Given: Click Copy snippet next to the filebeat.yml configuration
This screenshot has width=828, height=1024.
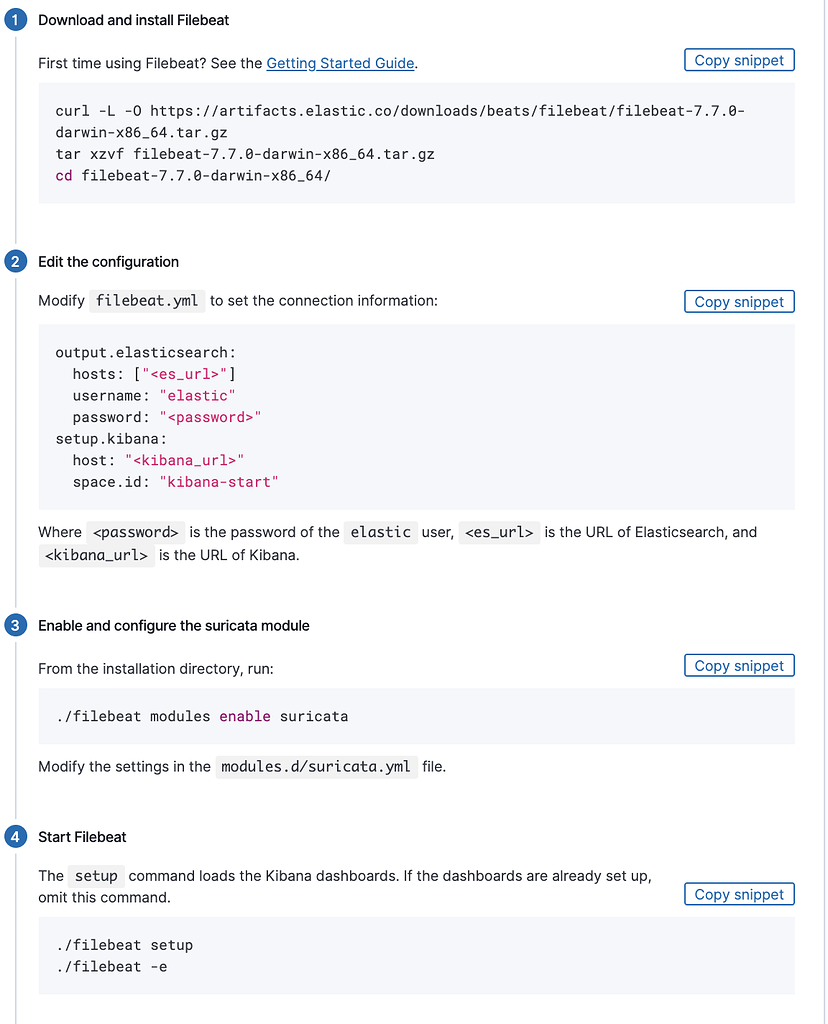Looking at the screenshot, I should [x=739, y=301].
